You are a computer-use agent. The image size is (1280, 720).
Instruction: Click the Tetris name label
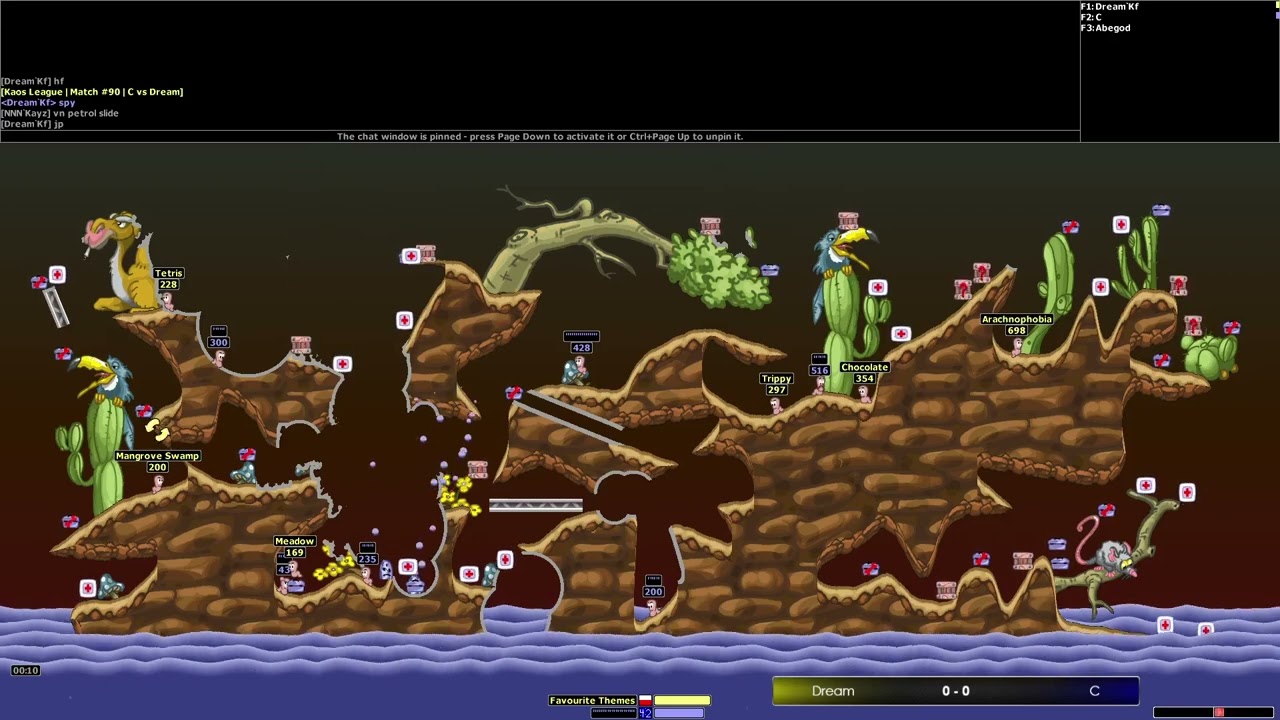[x=169, y=273]
